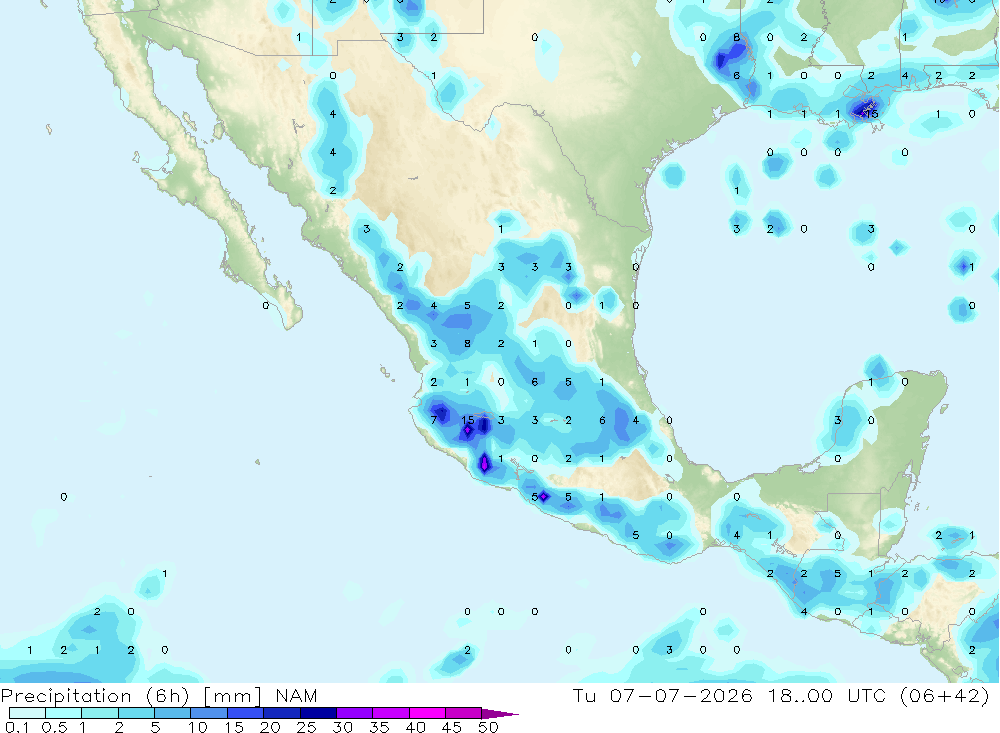The height and width of the screenshot is (733, 1000).
Task: Click the "18..00 UTC" time text
Action: 827,695
